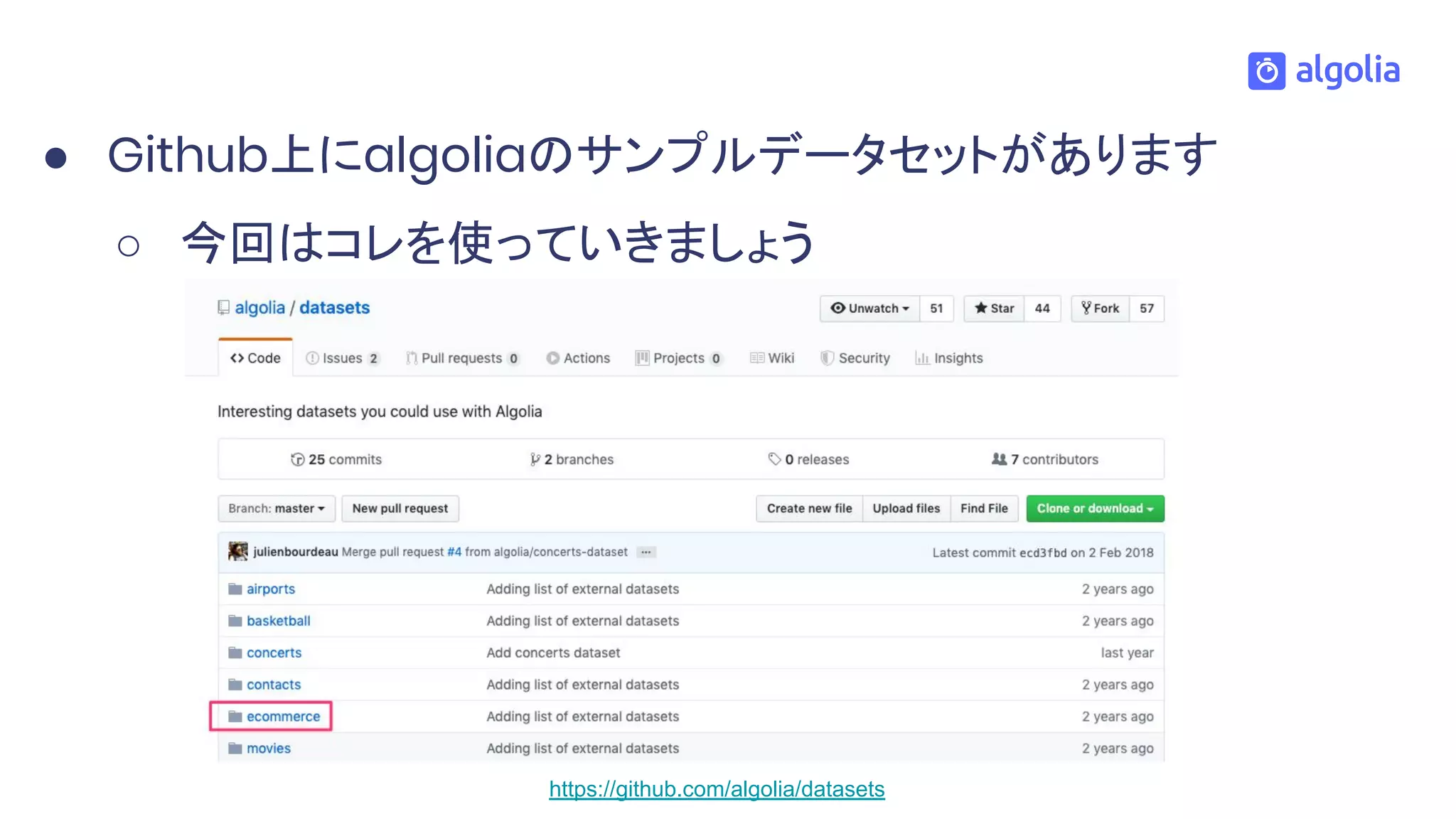Open the Pull requests tab
This screenshot has width=1456, height=819.
[x=462, y=358]
